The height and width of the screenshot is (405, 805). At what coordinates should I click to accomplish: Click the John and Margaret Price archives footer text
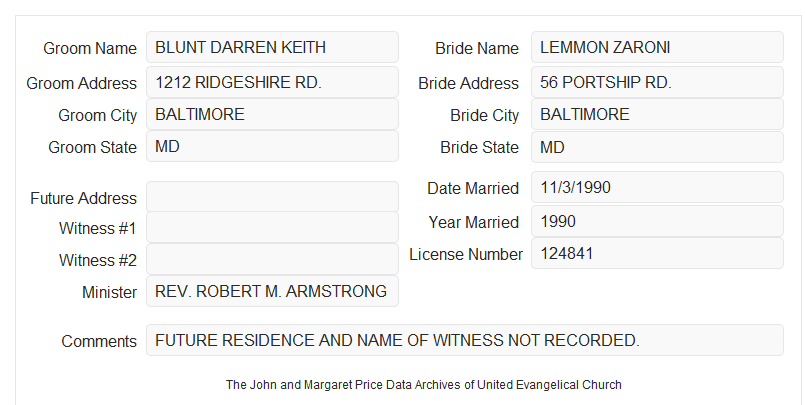424,385
